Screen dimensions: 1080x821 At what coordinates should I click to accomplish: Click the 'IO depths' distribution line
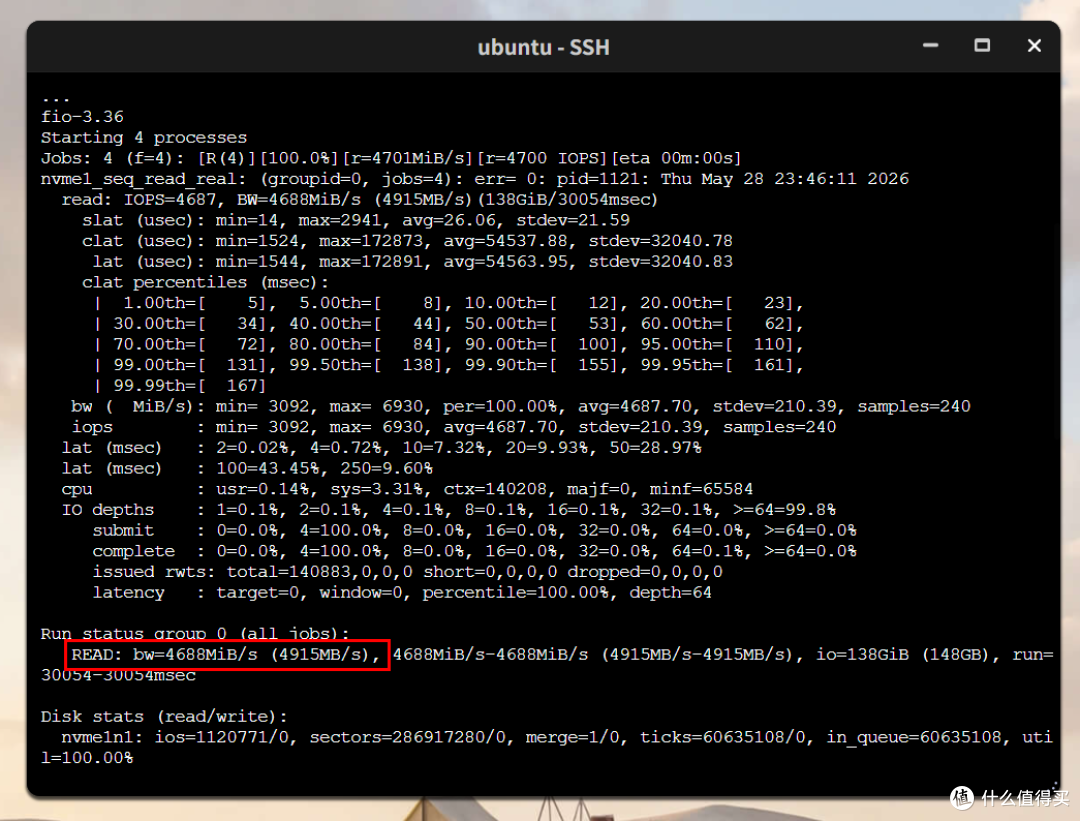coord(448,509)
